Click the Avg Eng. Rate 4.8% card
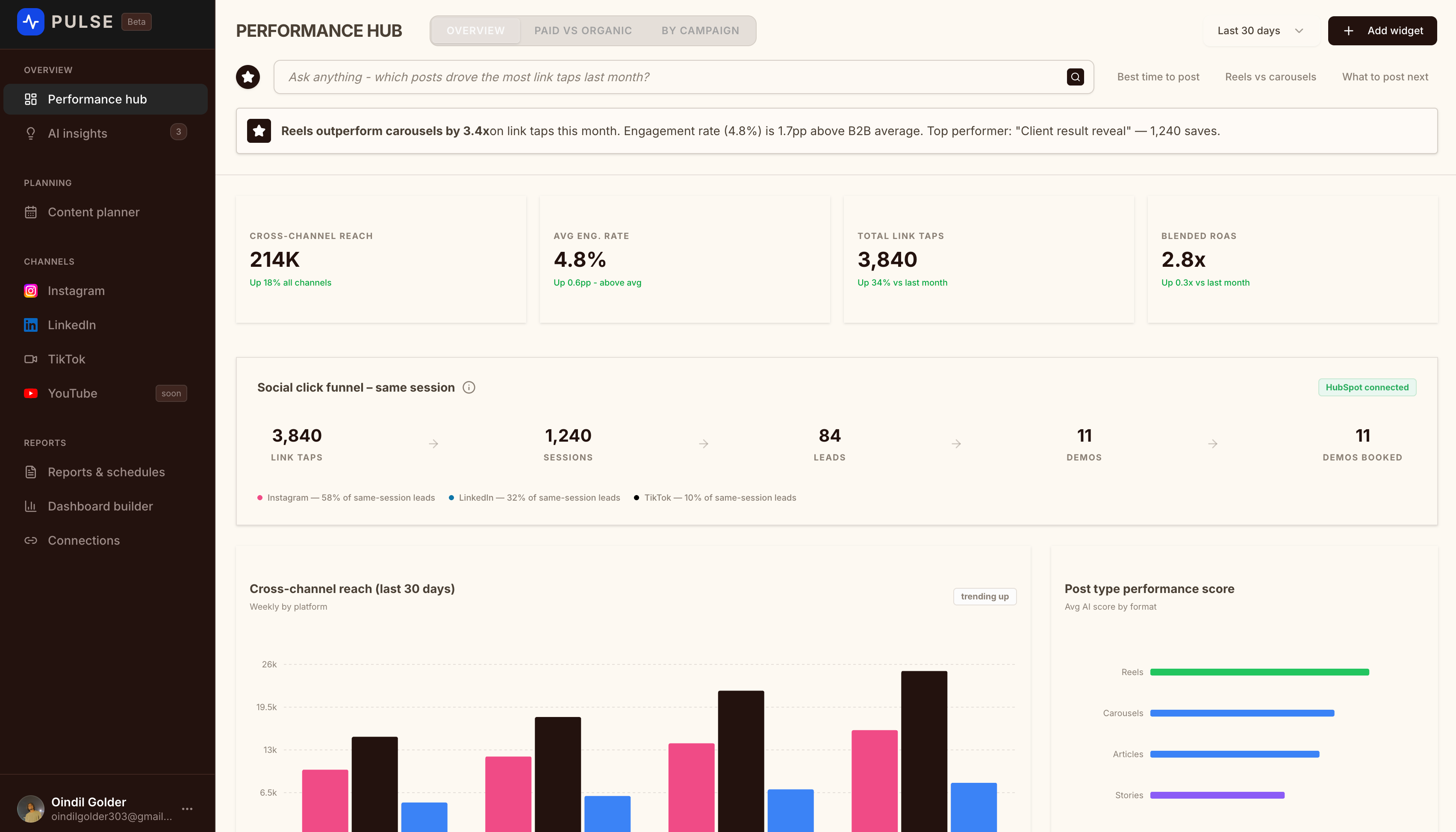Viewport: 1456px width, 832px height. (684, 260)
